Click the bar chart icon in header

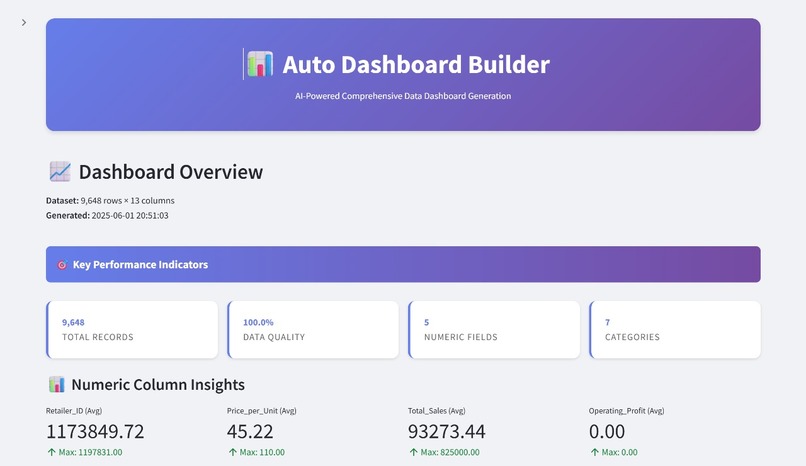(x=260, y=64)
